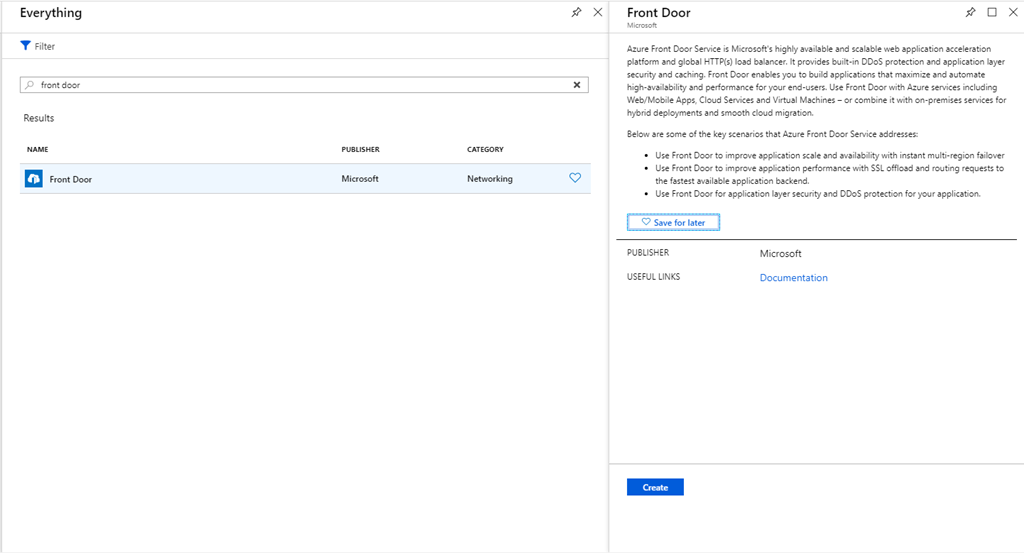Sort results by CATEGORY column

485,150
